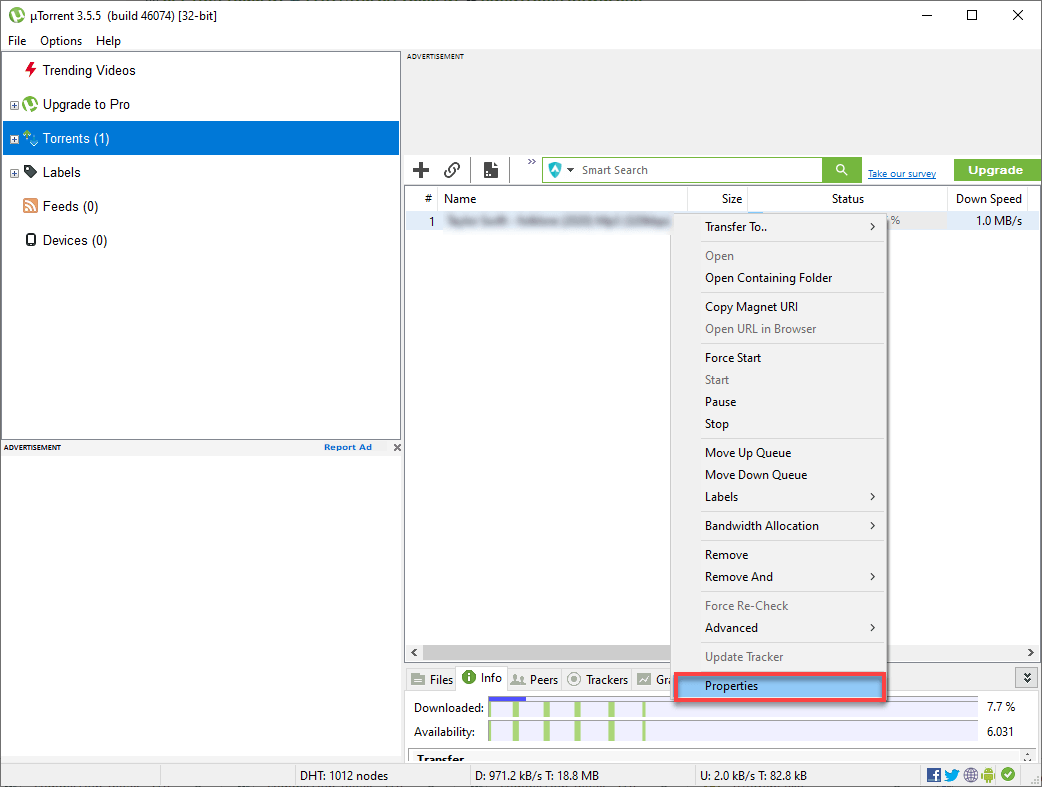Switch to the Trackers tab

point(597,678)
